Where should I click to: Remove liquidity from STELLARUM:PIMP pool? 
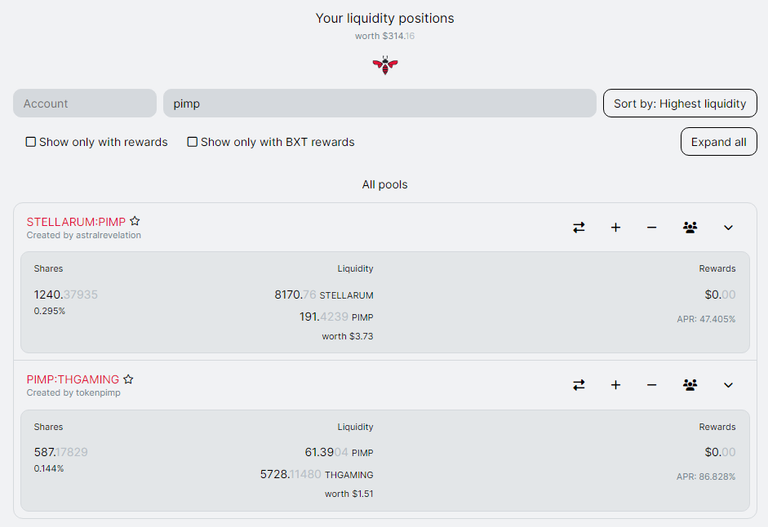[651, 227]
